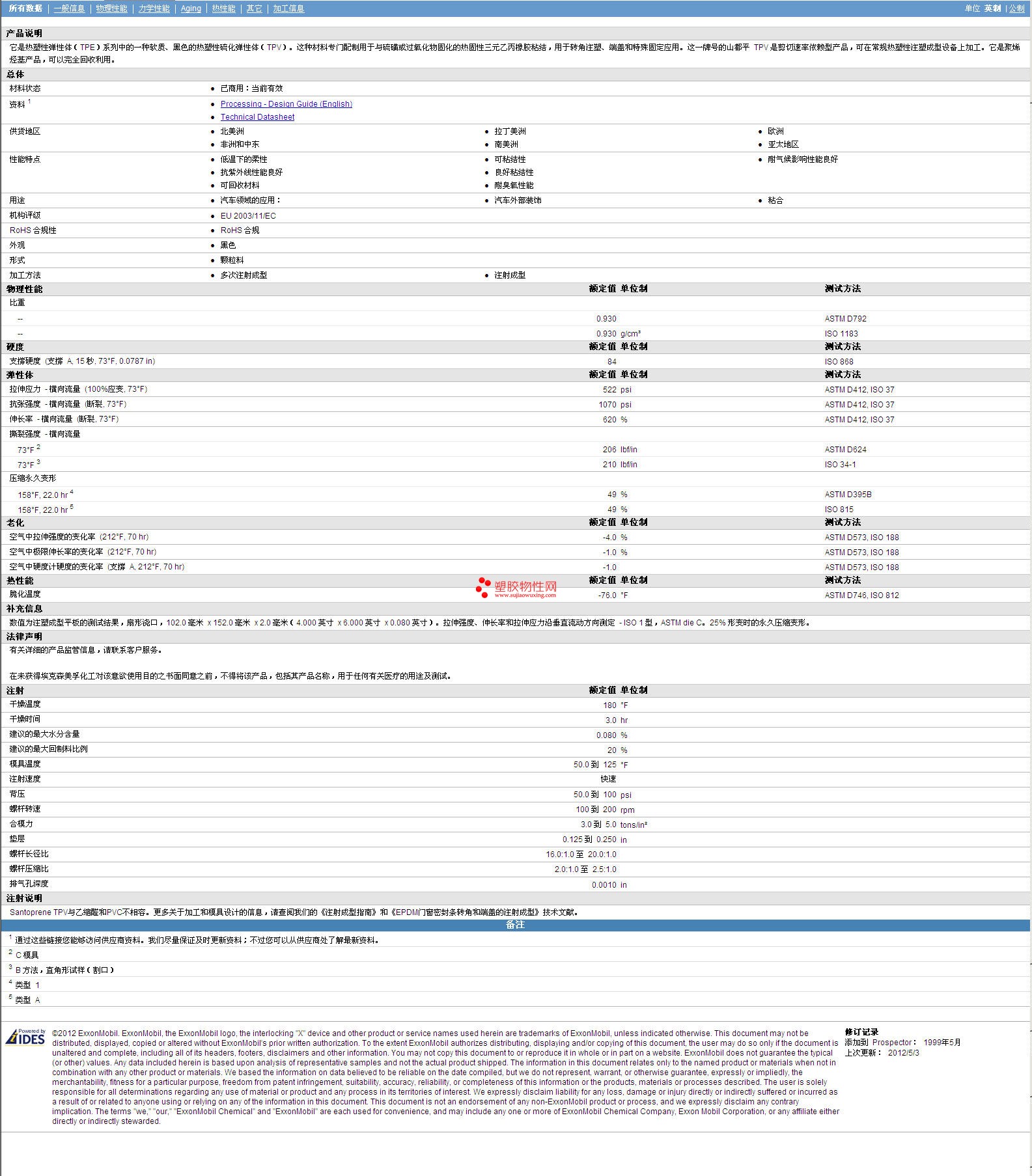Switch to the 热性能 tab
Viewport: 1032px width, 1176px height.
[x=223, y=8]
